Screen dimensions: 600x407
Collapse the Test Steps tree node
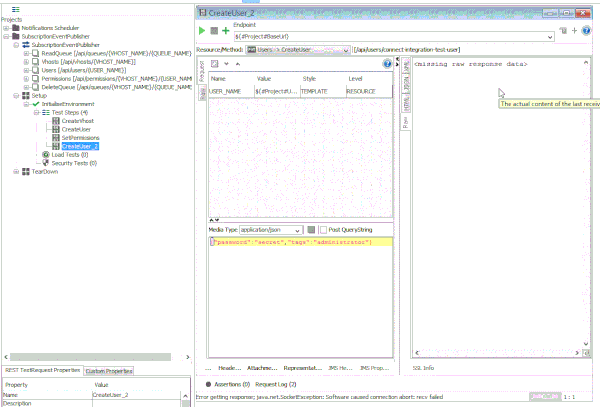tap(35, 113)
